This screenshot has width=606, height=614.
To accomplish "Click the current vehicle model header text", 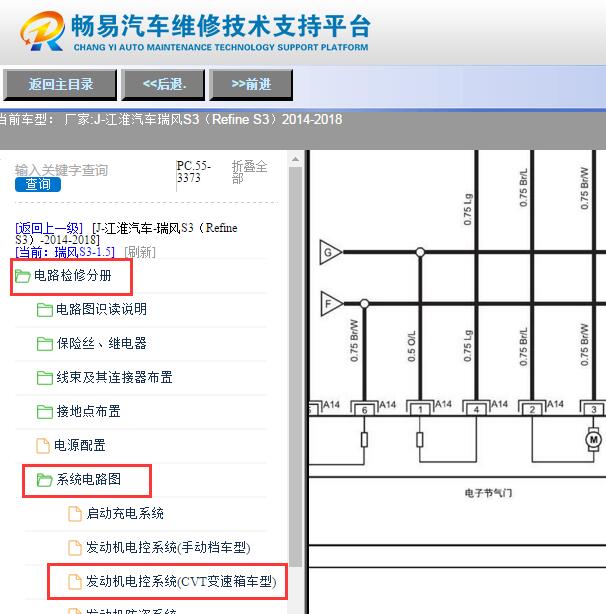I will (x=171, y=119).
